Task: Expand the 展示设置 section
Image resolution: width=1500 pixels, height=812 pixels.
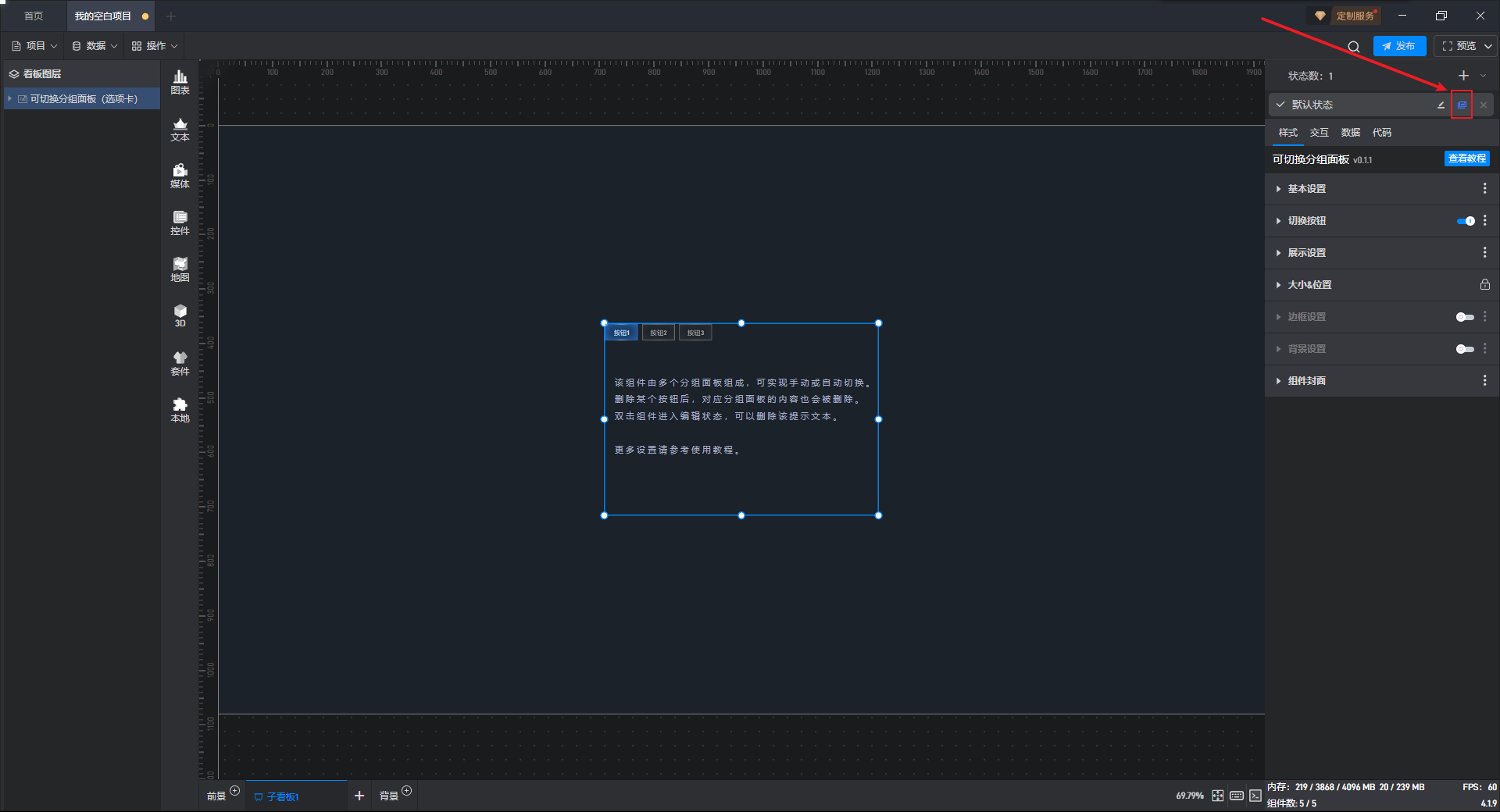Action: click(1306, 253)
